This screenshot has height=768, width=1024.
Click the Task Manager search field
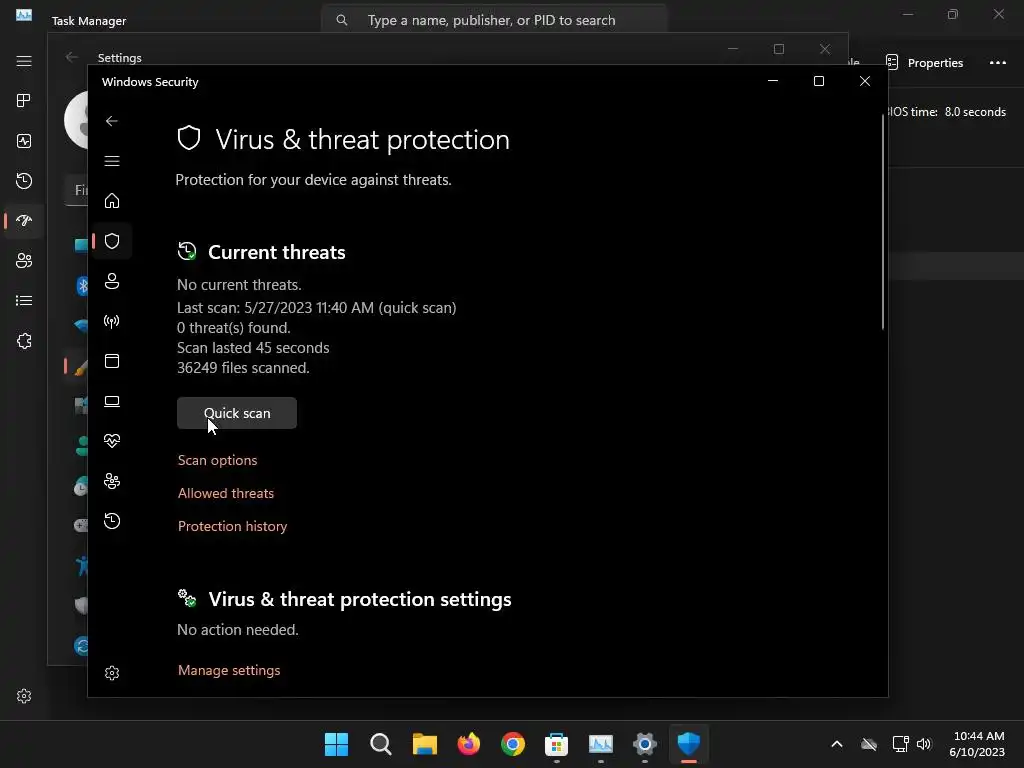(494, 20)
